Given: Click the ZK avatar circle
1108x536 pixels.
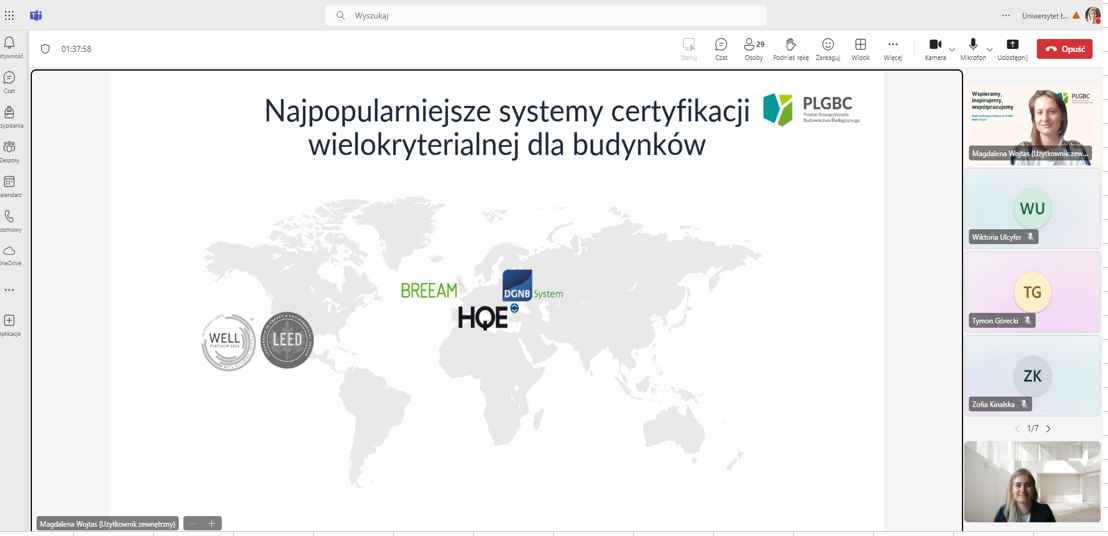Looking at the screenshot, I should (x=1032, y=376).
